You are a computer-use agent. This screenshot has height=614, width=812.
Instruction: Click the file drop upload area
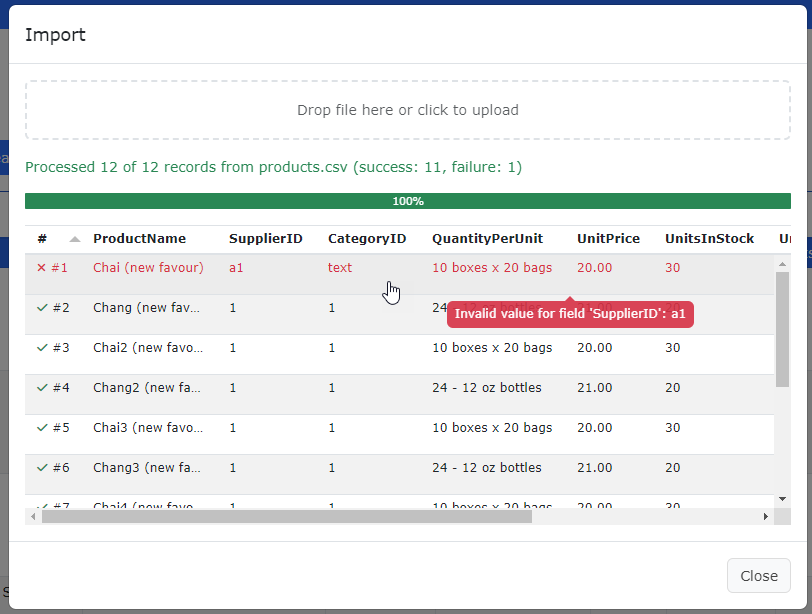point(407,110)
